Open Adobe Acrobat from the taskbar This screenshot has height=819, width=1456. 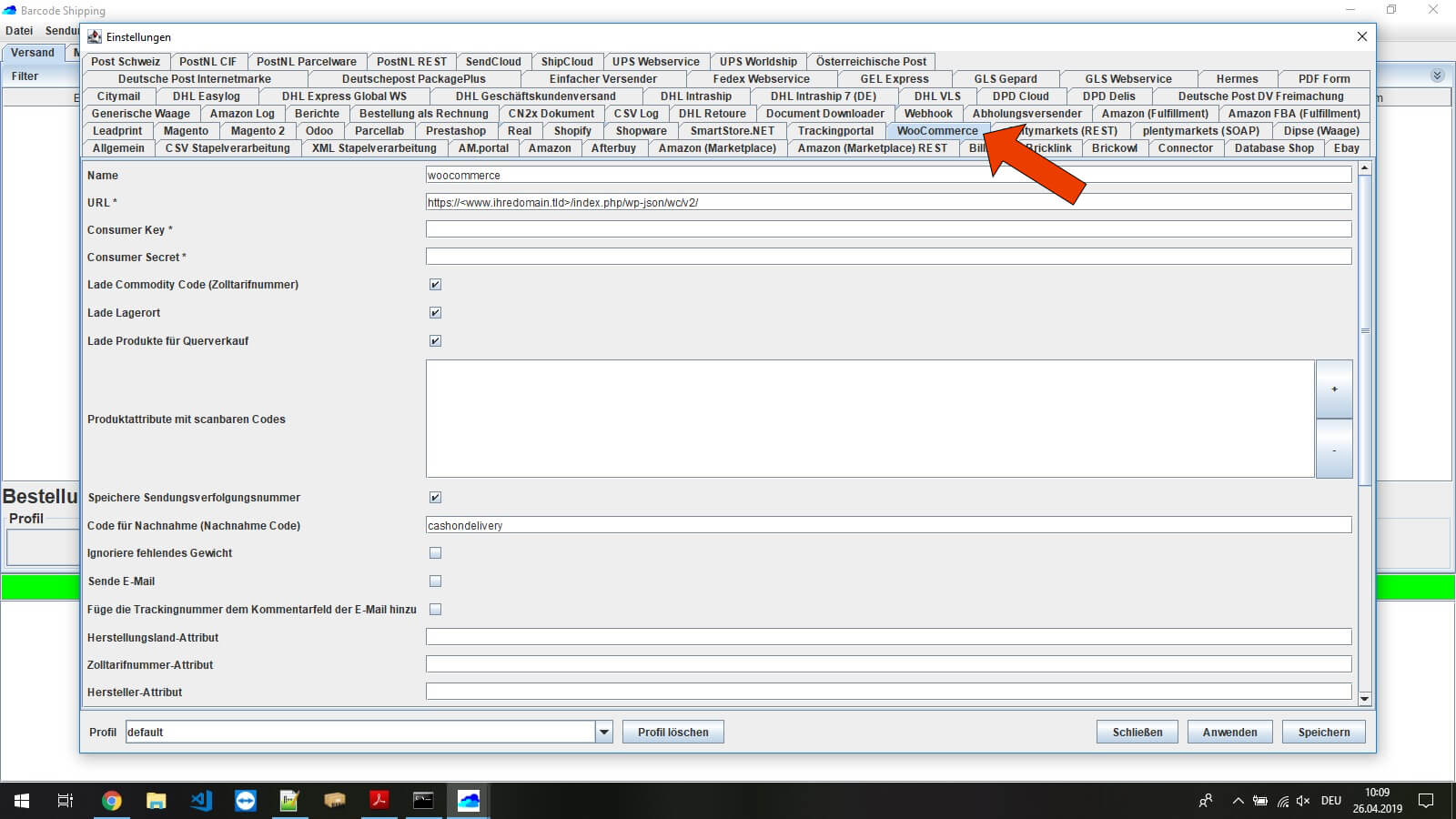point(379,801)
